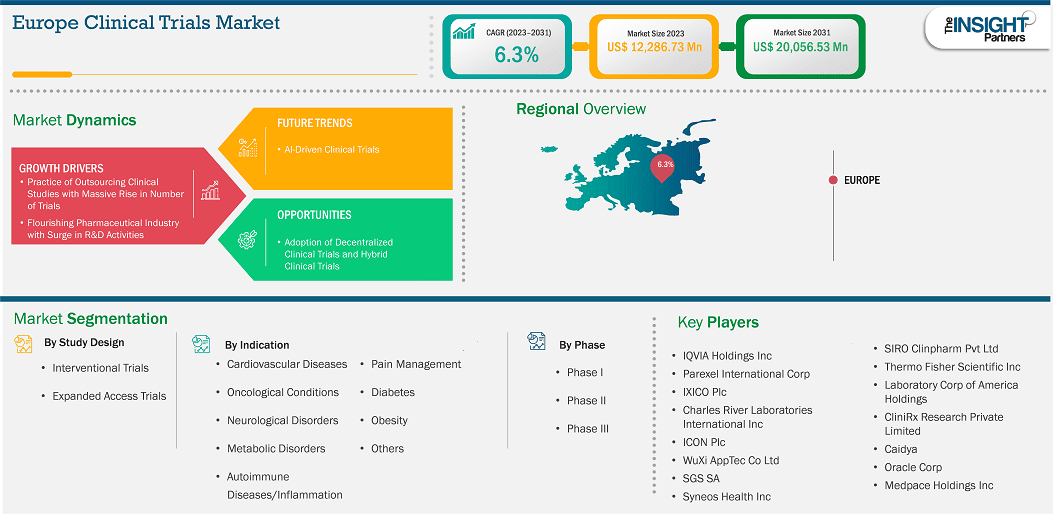Click the Future Trends chart icon
Screen dimensions: 1053x524
pos(248,147)
